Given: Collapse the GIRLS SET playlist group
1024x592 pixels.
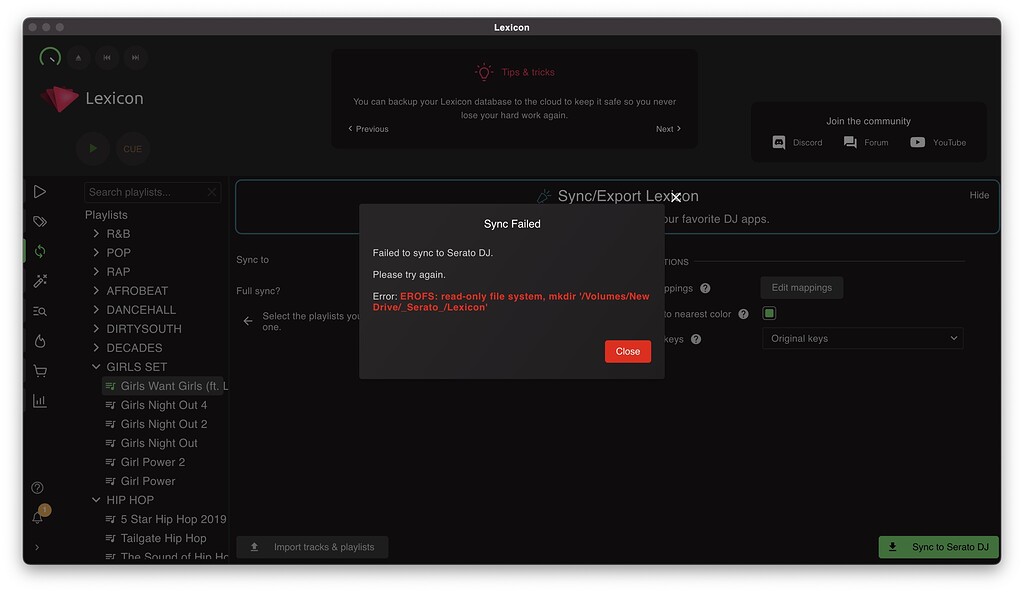Looking at the screenshot, I should tap(96, 366).
